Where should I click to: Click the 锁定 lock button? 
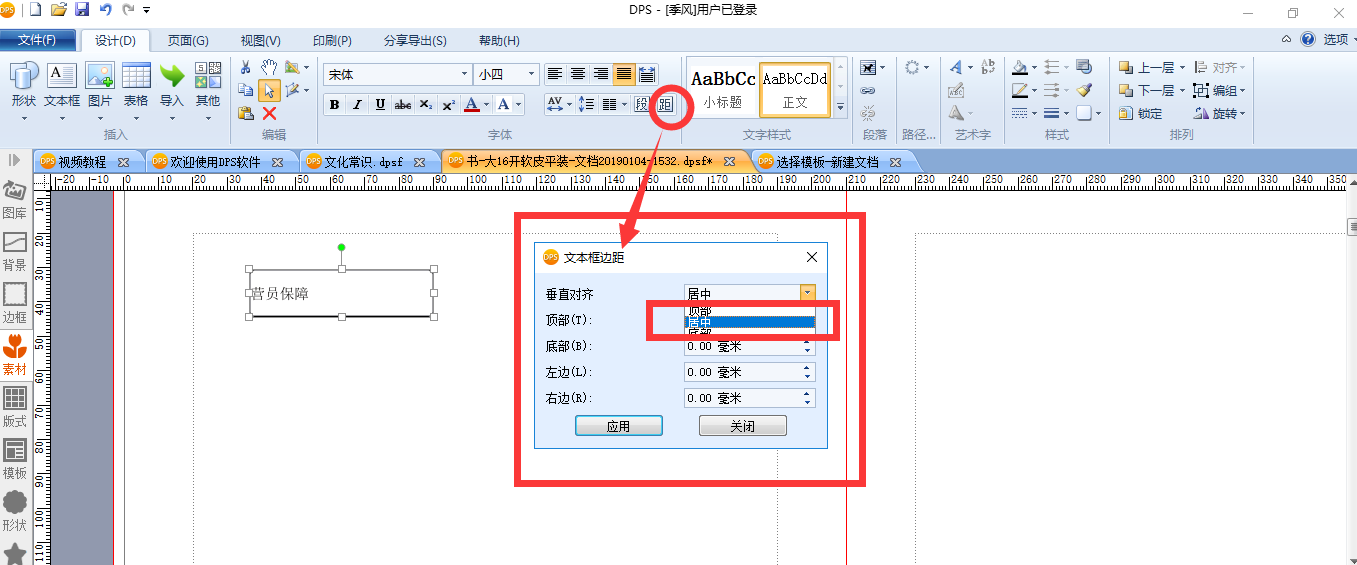click(1141, 114)
